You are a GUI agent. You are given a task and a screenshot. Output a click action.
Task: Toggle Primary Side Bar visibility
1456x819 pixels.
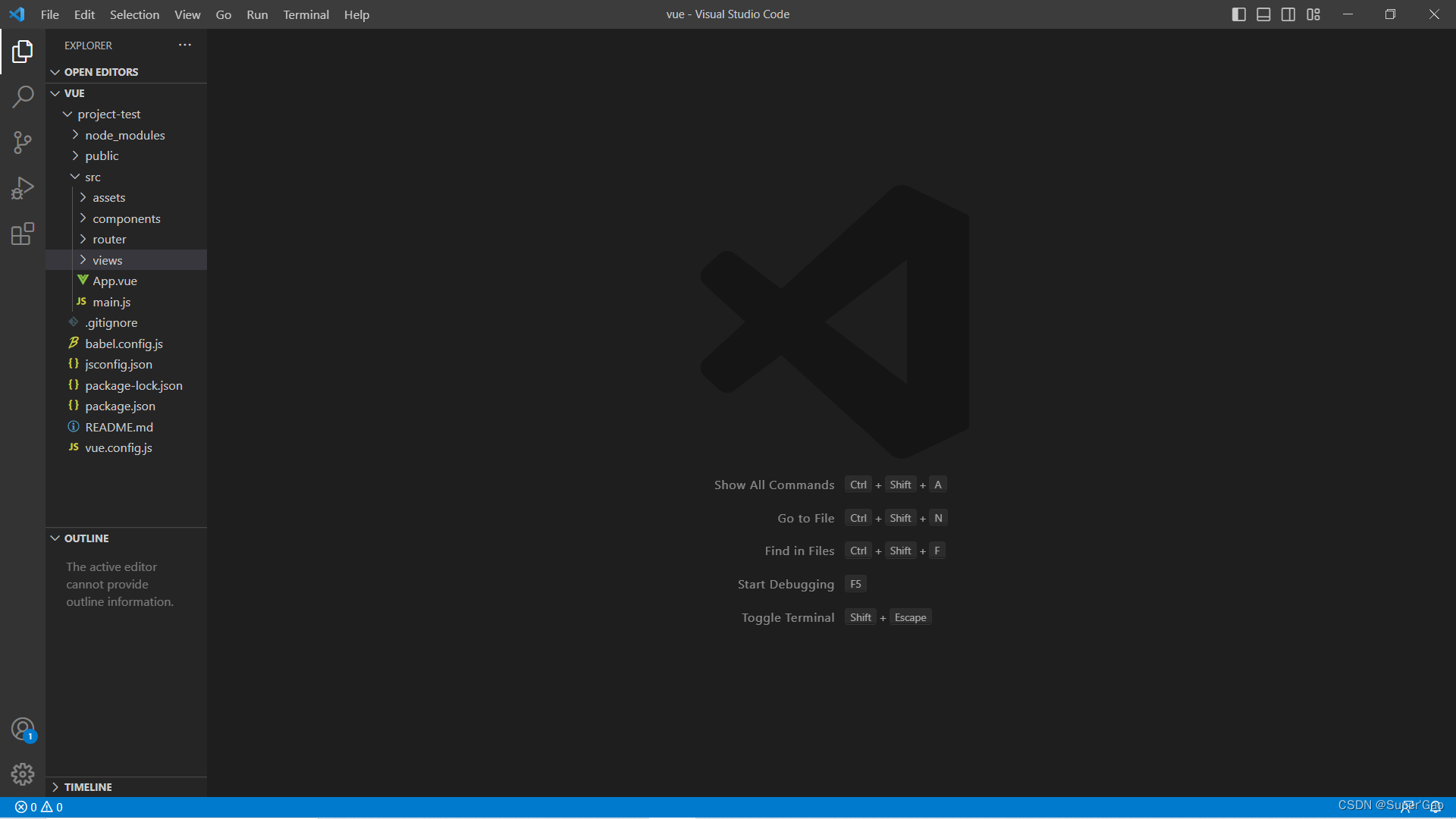point(1239,14)
